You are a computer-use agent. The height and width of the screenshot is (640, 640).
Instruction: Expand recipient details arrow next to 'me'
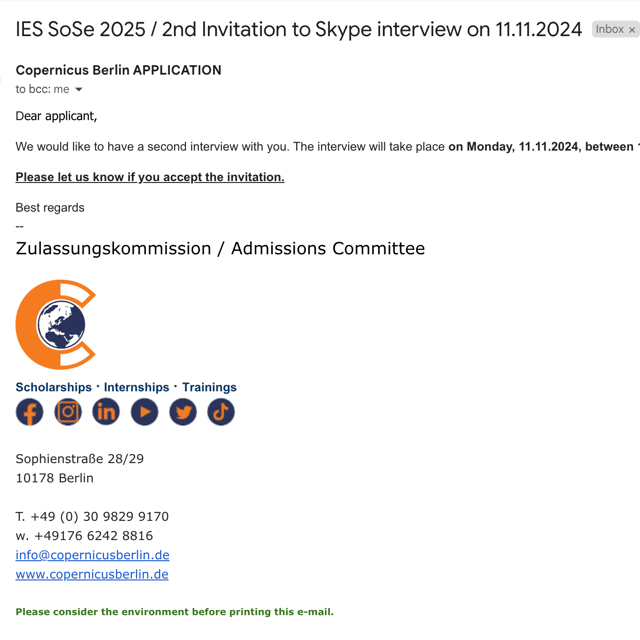(x=79, y=89)
